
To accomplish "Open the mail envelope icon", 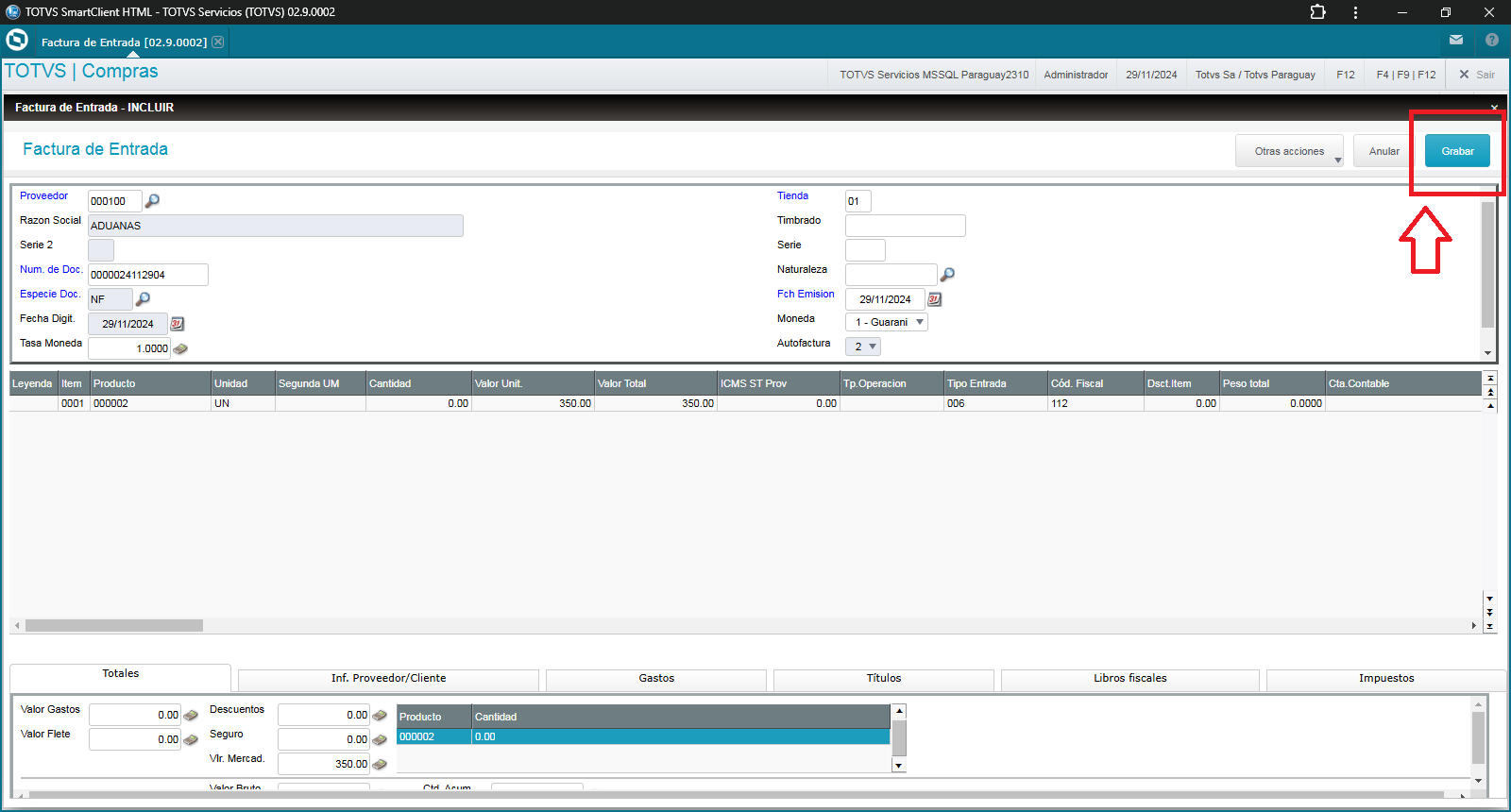I will click(x=1456, y=40).
